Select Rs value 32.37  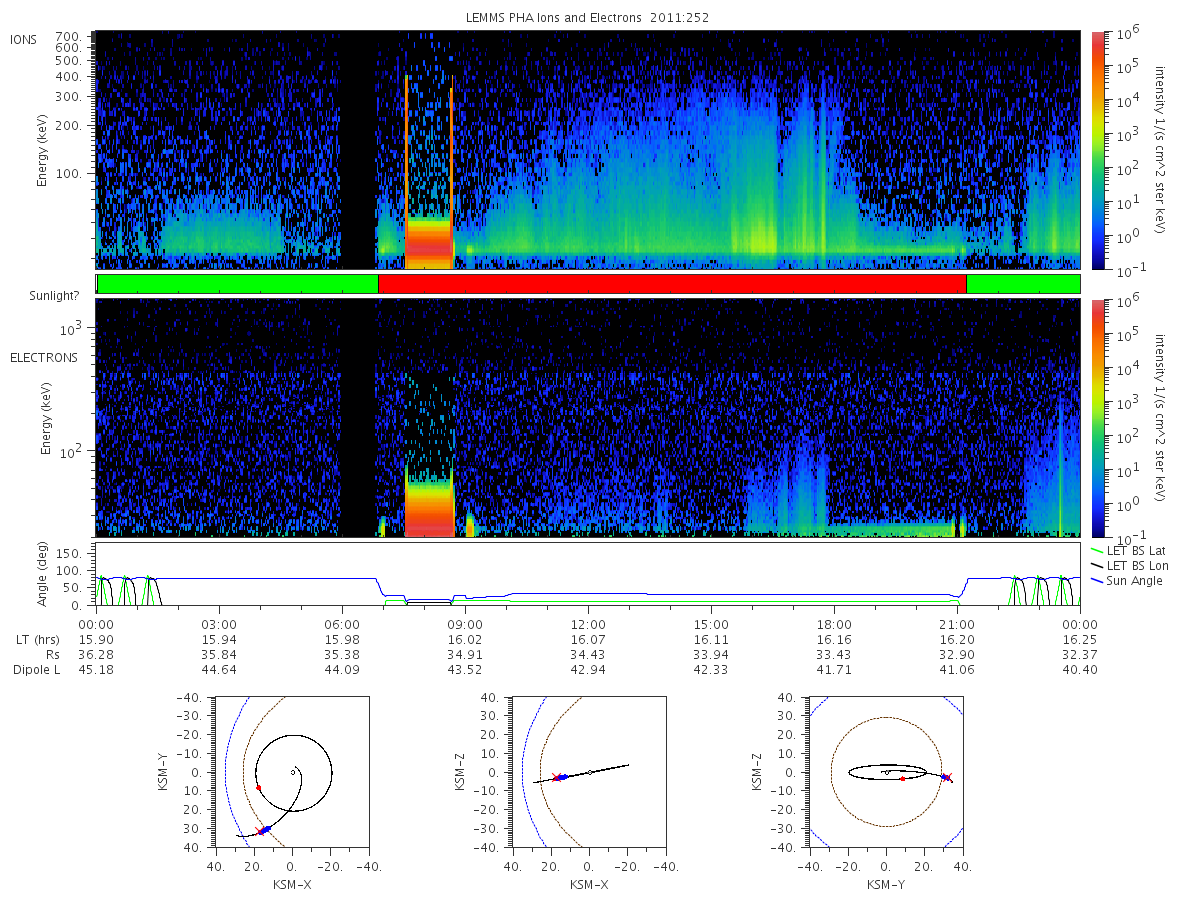(1080, 654)
